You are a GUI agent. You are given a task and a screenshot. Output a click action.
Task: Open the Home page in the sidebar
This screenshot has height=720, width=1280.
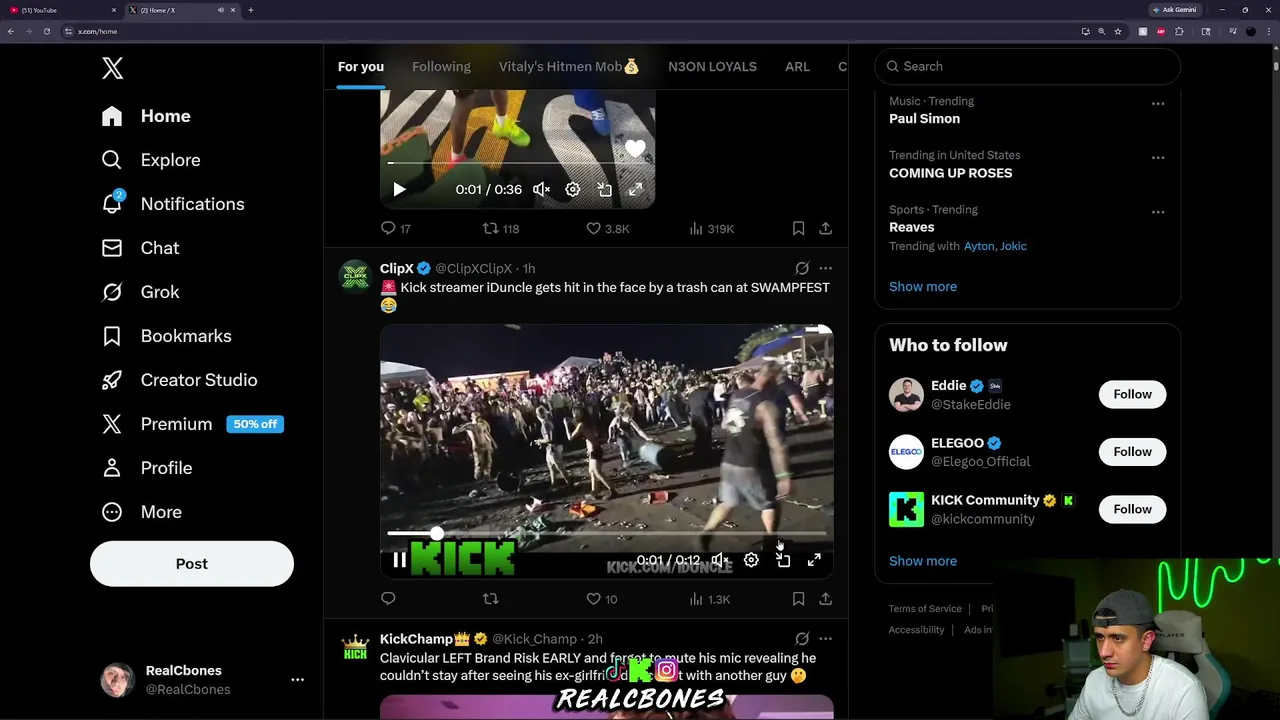pyautogui.click(x=146, y=116)
